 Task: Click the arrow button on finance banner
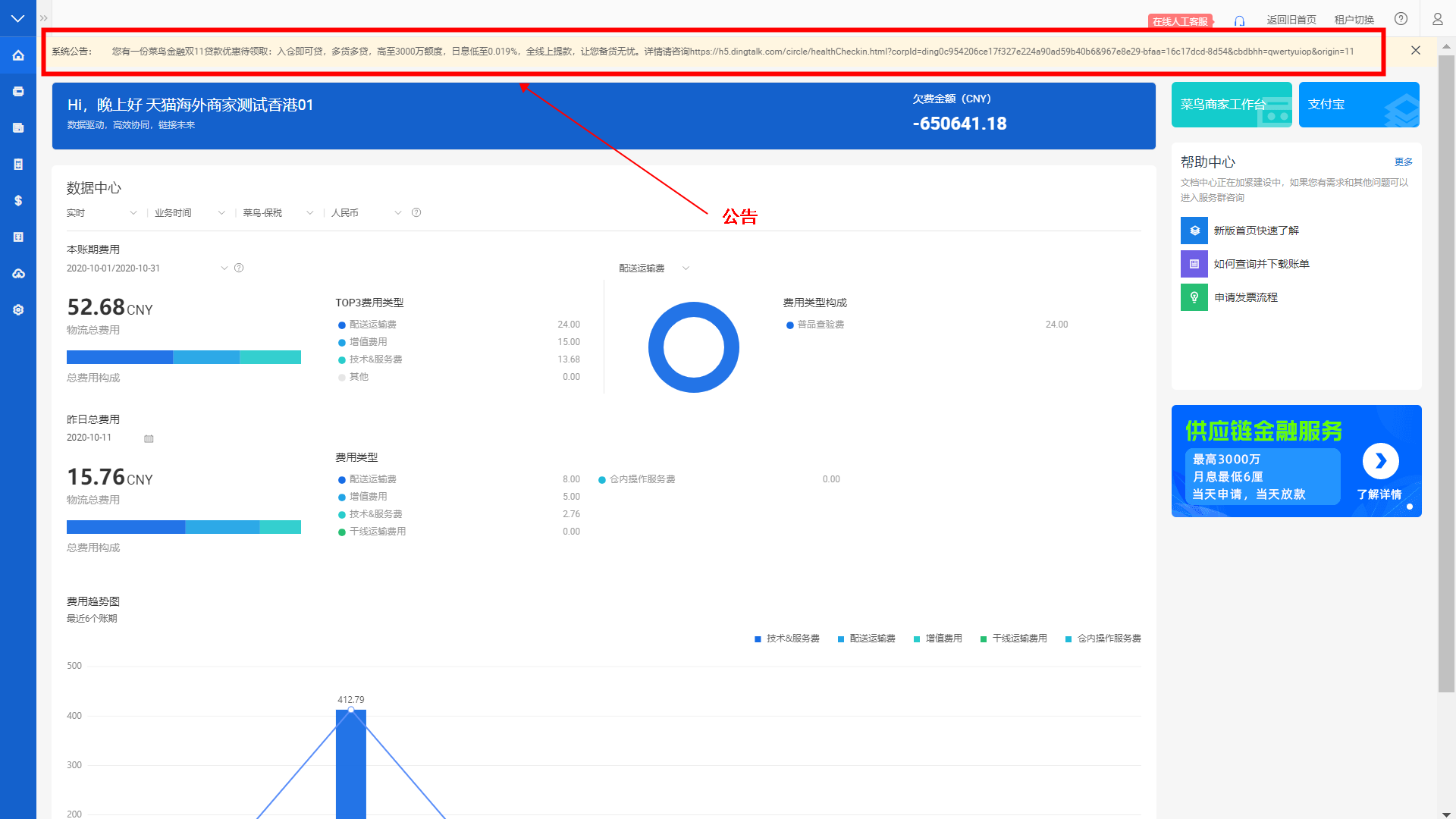1380,461
